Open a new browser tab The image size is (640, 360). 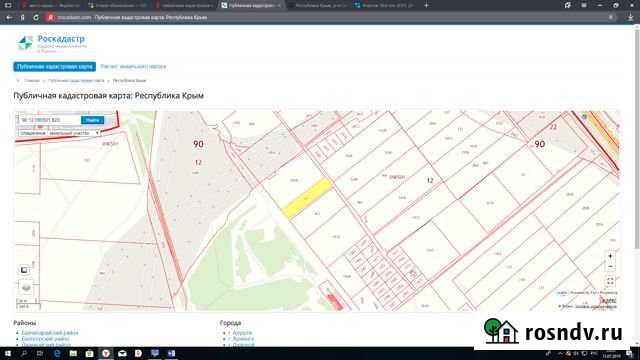[x=426, y=5]
